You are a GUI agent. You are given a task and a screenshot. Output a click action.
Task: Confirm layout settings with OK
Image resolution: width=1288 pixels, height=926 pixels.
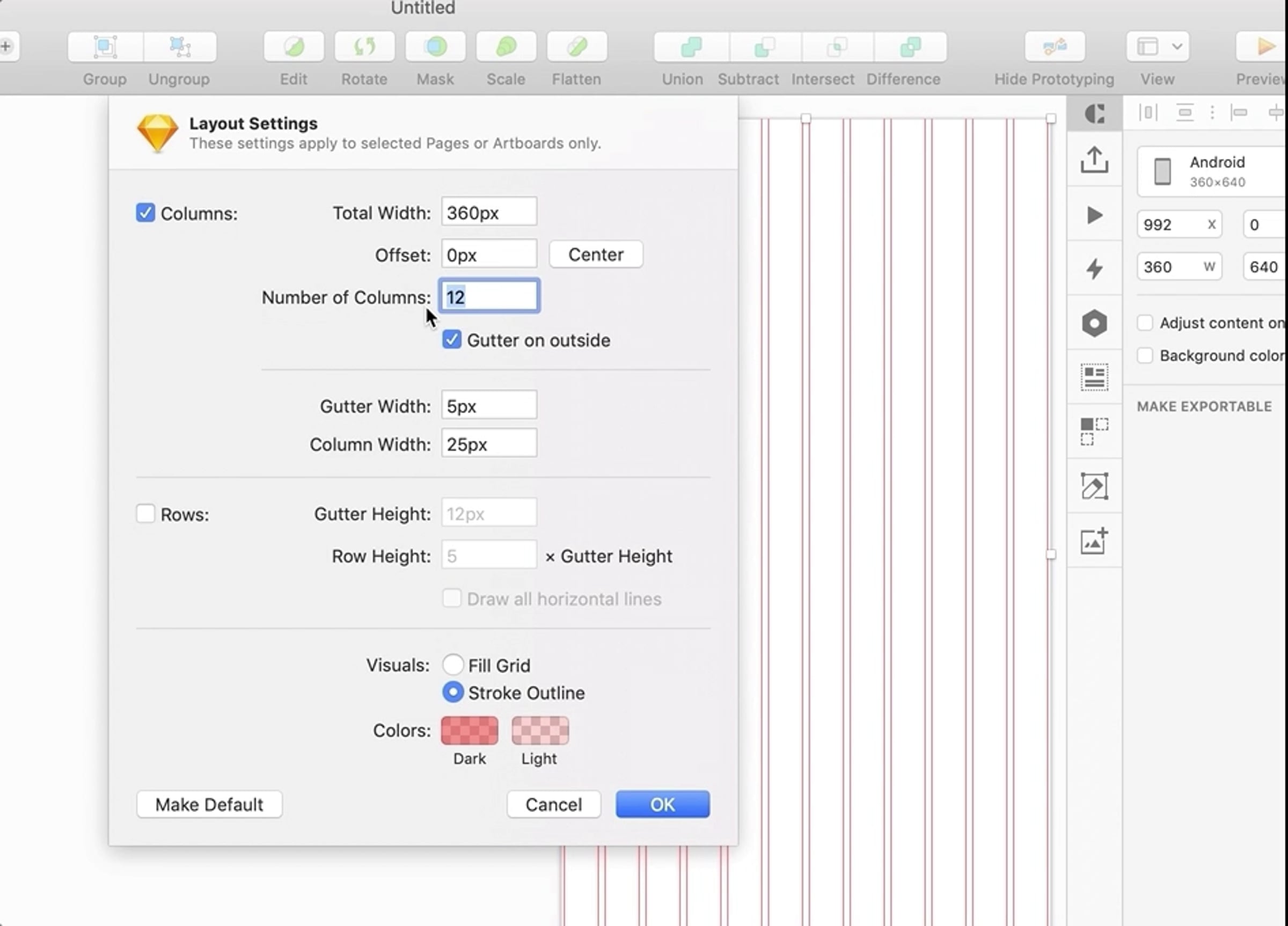click(662, 804)
